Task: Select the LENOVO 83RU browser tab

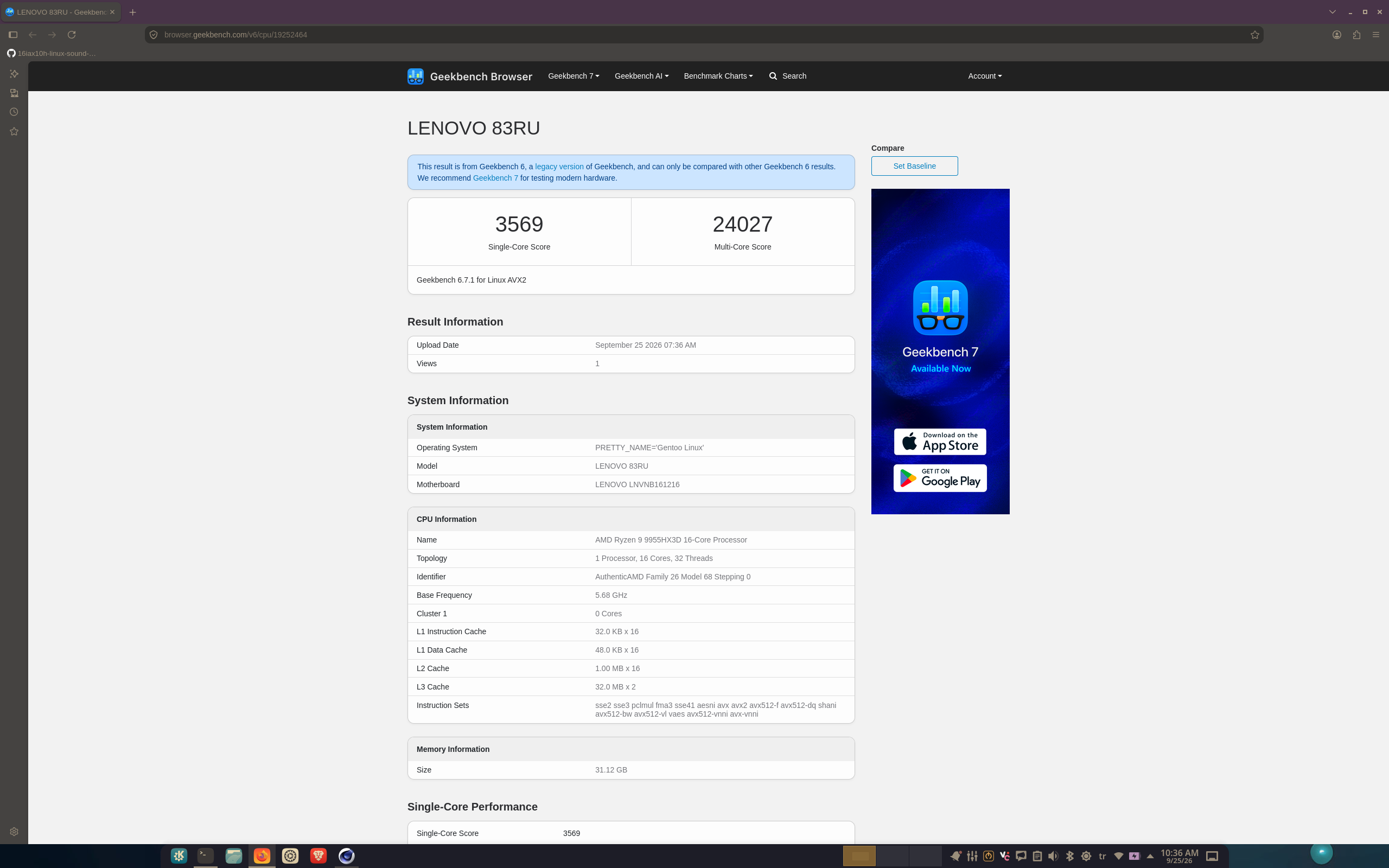Action: coord(60,12)
